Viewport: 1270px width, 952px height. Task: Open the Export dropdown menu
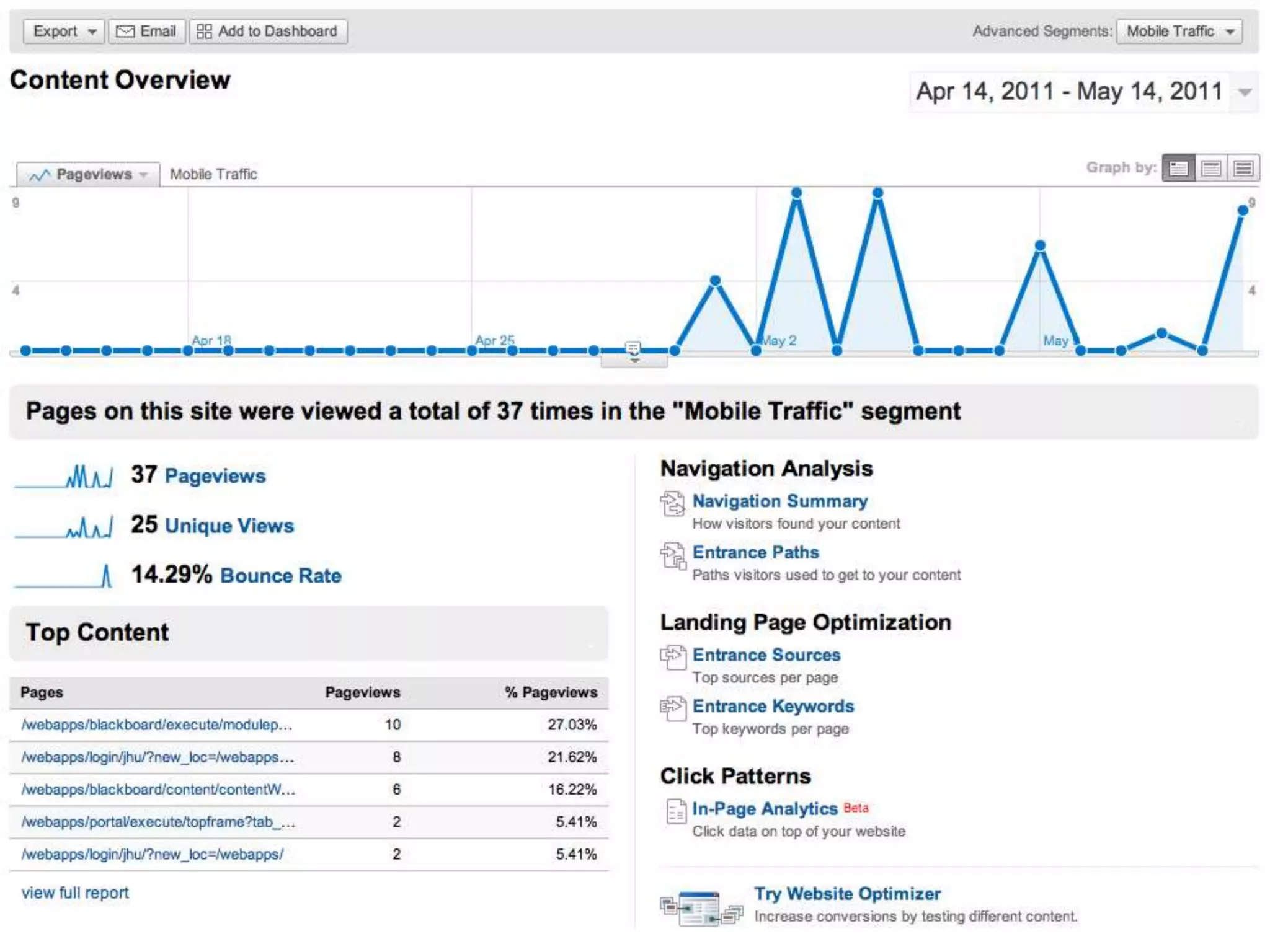click(x=64, y=31)
